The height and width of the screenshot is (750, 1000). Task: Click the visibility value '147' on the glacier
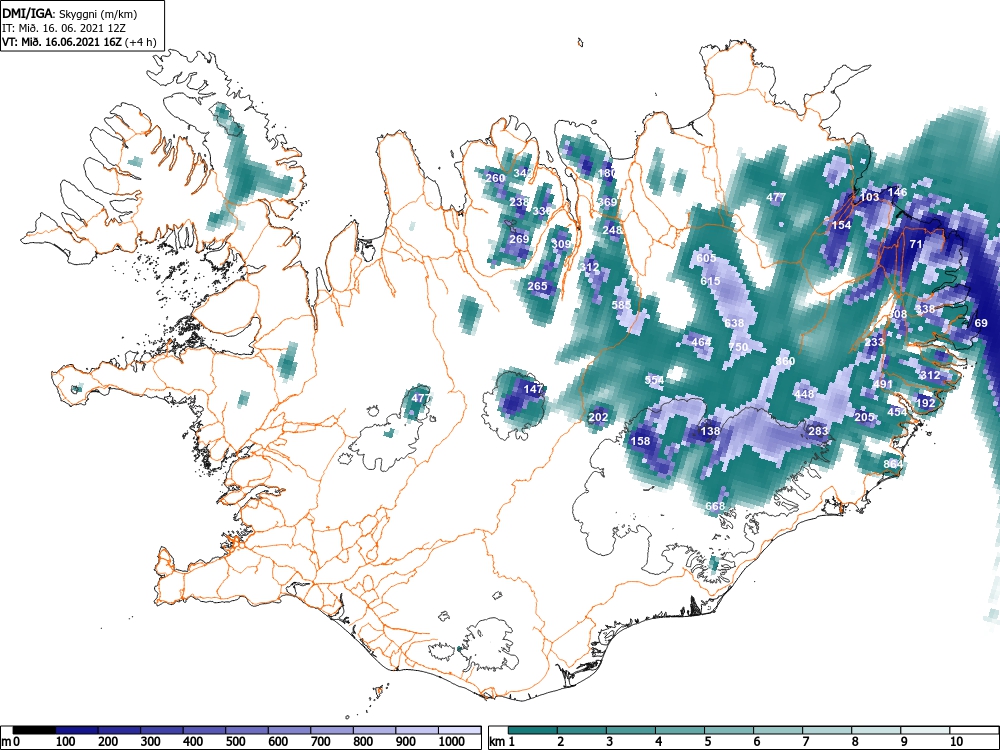pos(533,389)
